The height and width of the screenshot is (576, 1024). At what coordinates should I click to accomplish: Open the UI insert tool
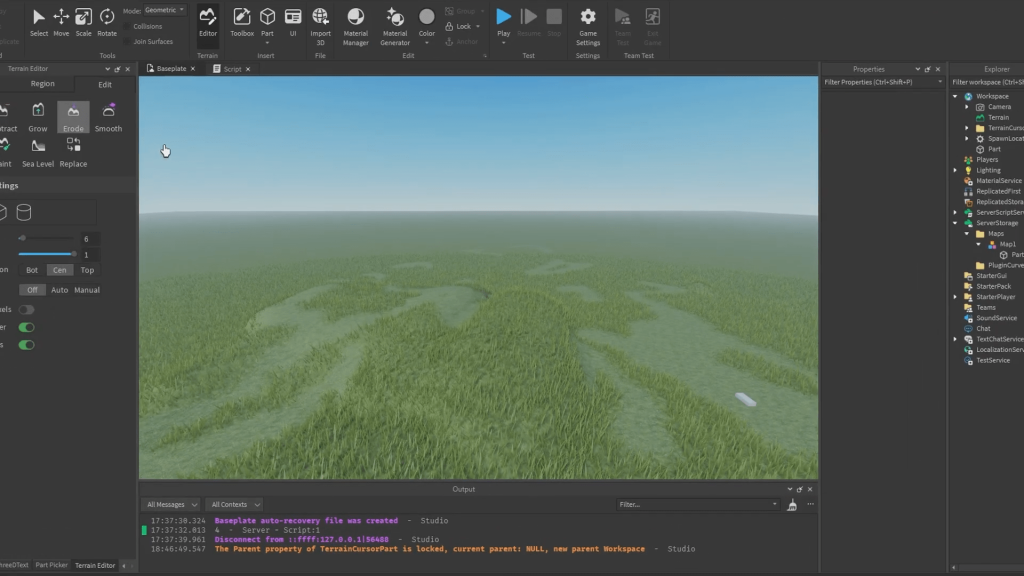[x=293, y=22]
